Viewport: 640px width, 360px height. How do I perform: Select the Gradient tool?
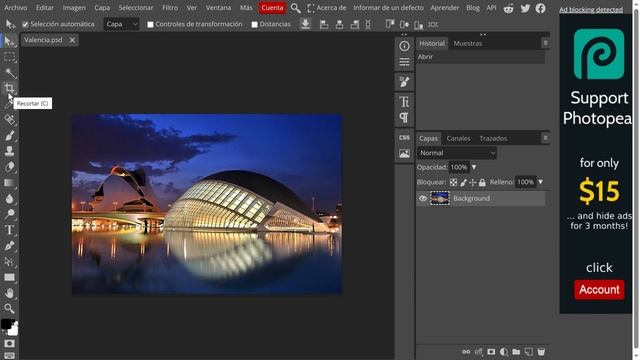click(9, 183)
